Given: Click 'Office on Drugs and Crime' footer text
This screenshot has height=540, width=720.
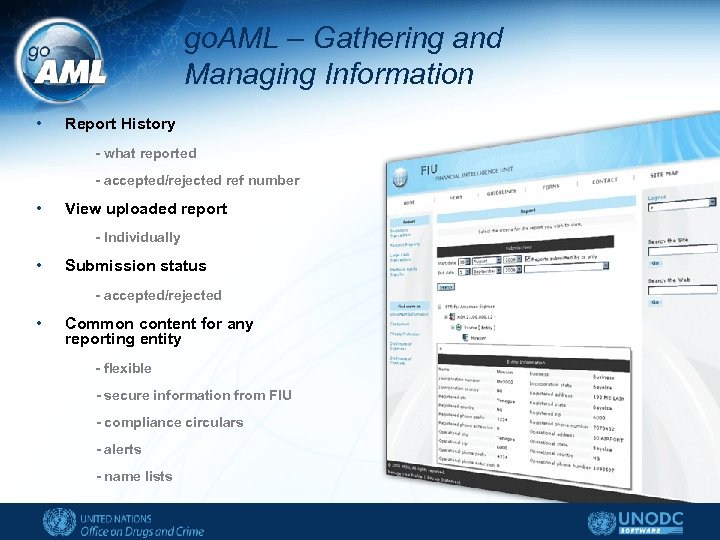Looking at the screenshot, I should pos(142,532).
